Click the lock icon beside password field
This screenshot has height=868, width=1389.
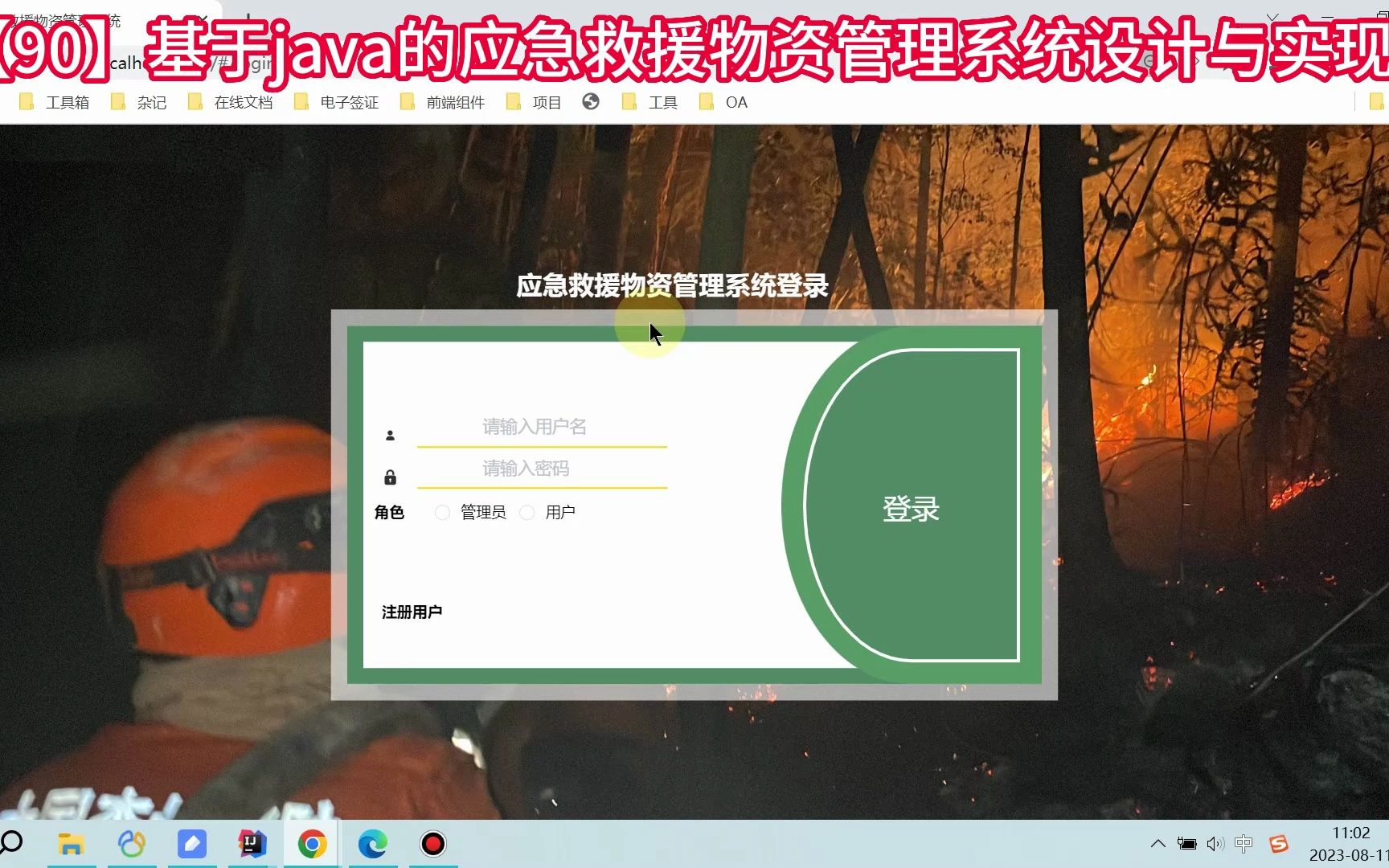point(390,477)
